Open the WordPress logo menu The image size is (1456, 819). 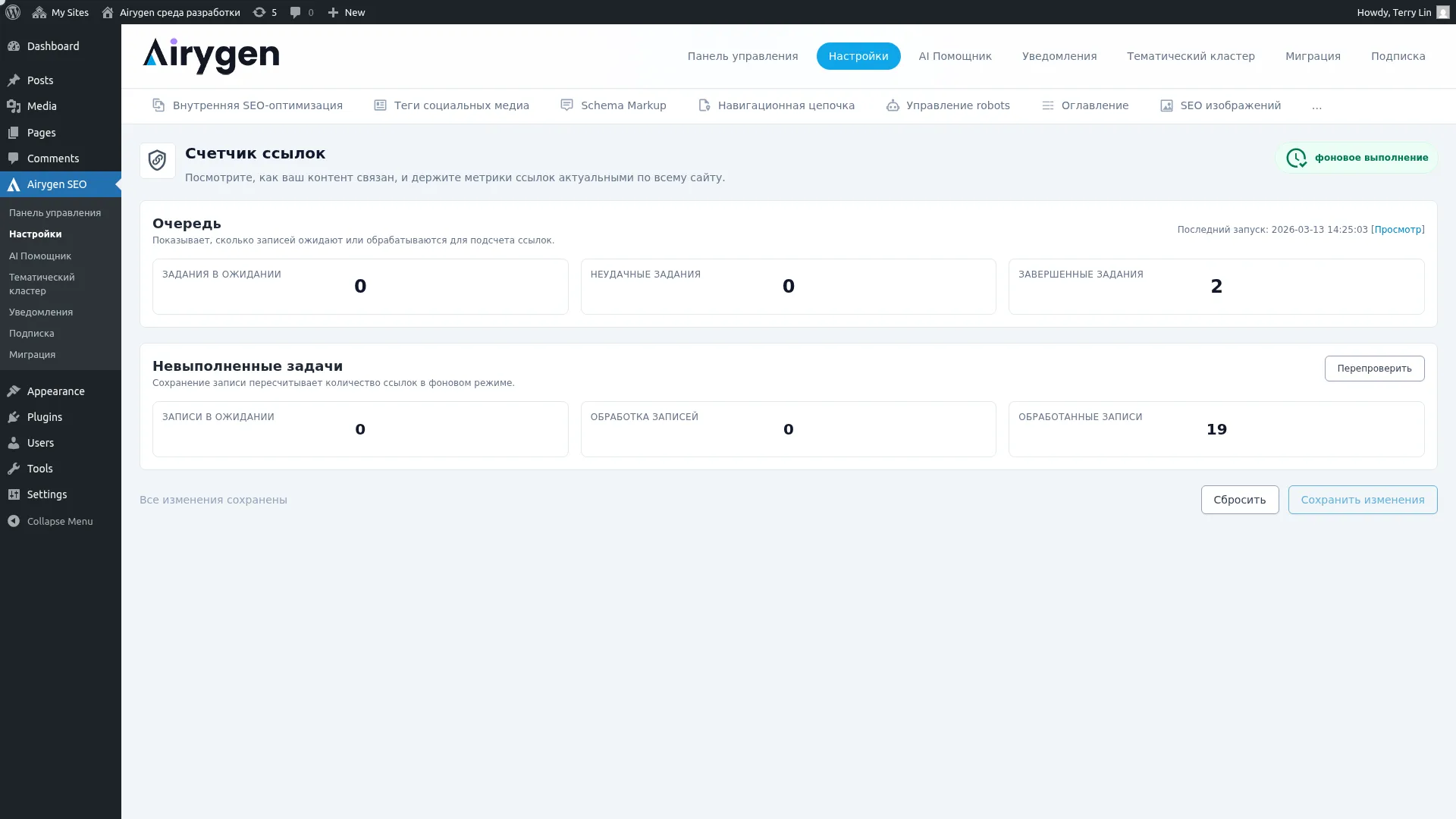point(13,12)
